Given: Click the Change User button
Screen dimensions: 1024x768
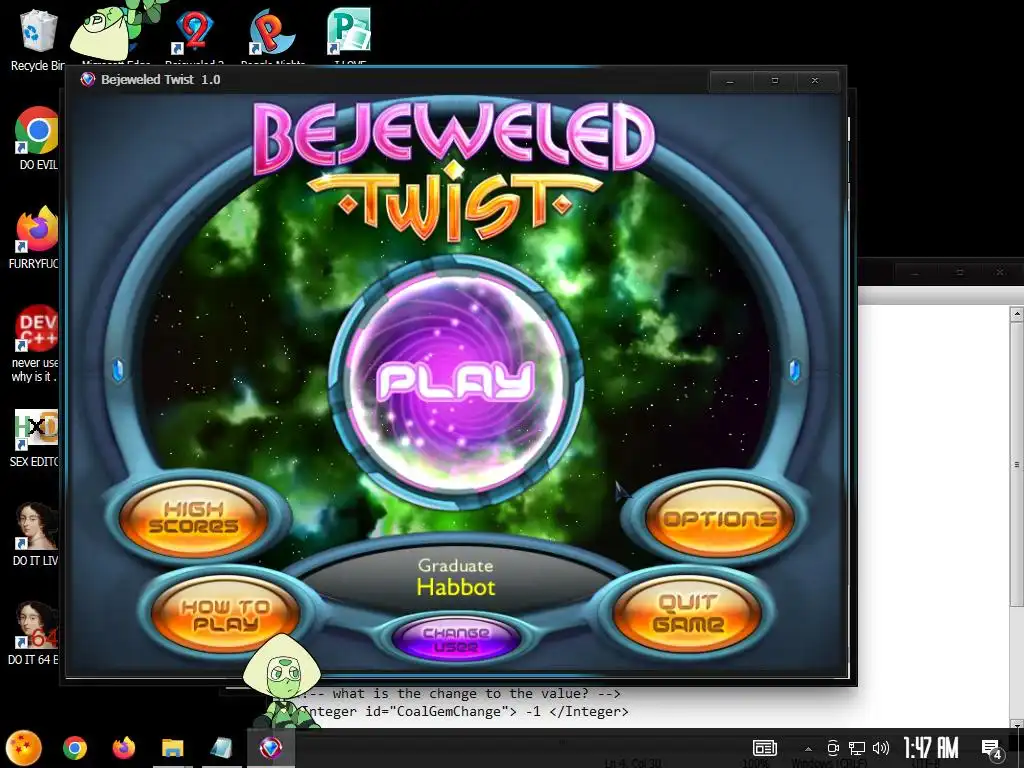Looking at the screenshot, I should click(456, 639).
